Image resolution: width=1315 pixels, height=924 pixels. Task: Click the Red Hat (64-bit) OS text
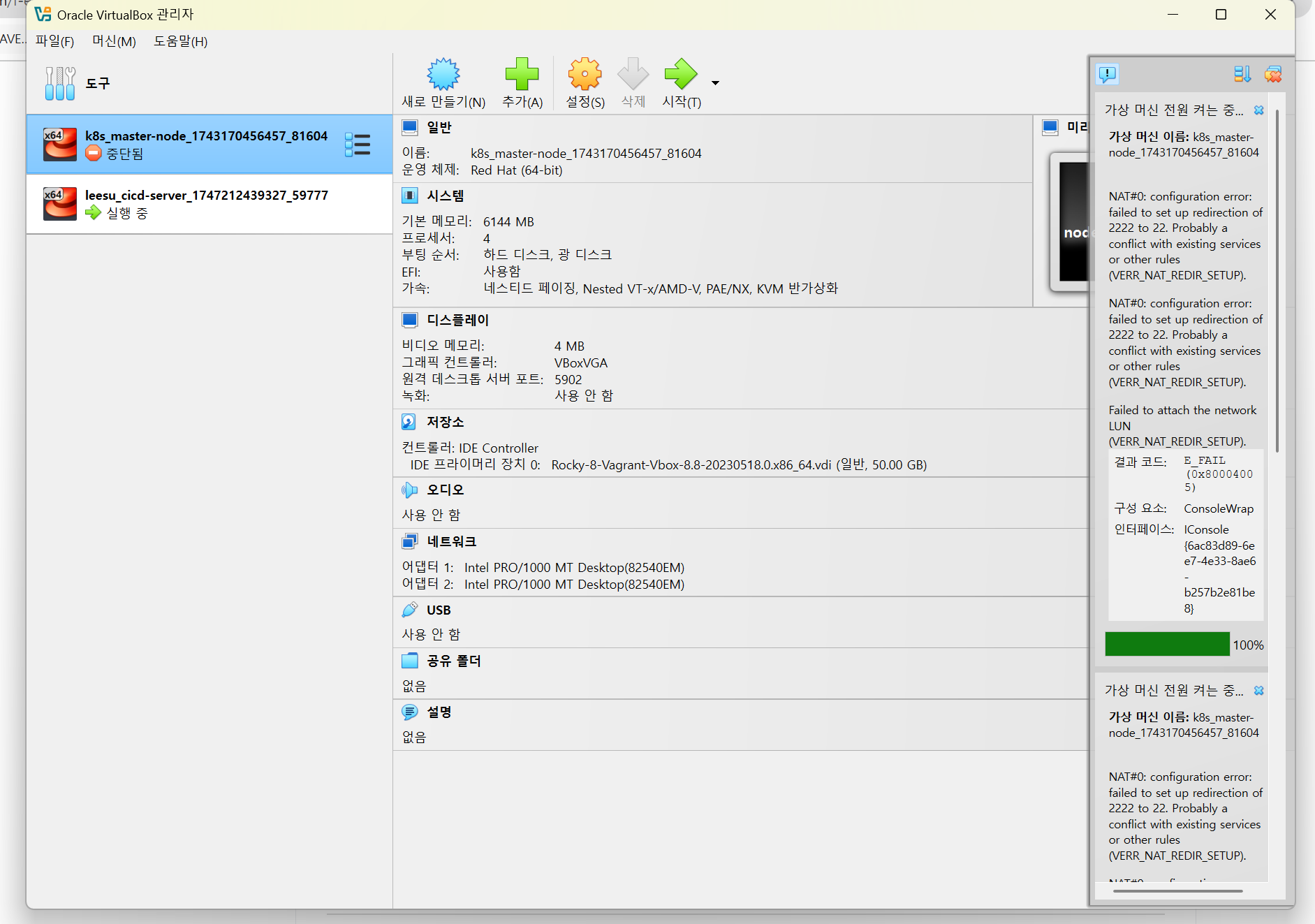click(517, 170)
